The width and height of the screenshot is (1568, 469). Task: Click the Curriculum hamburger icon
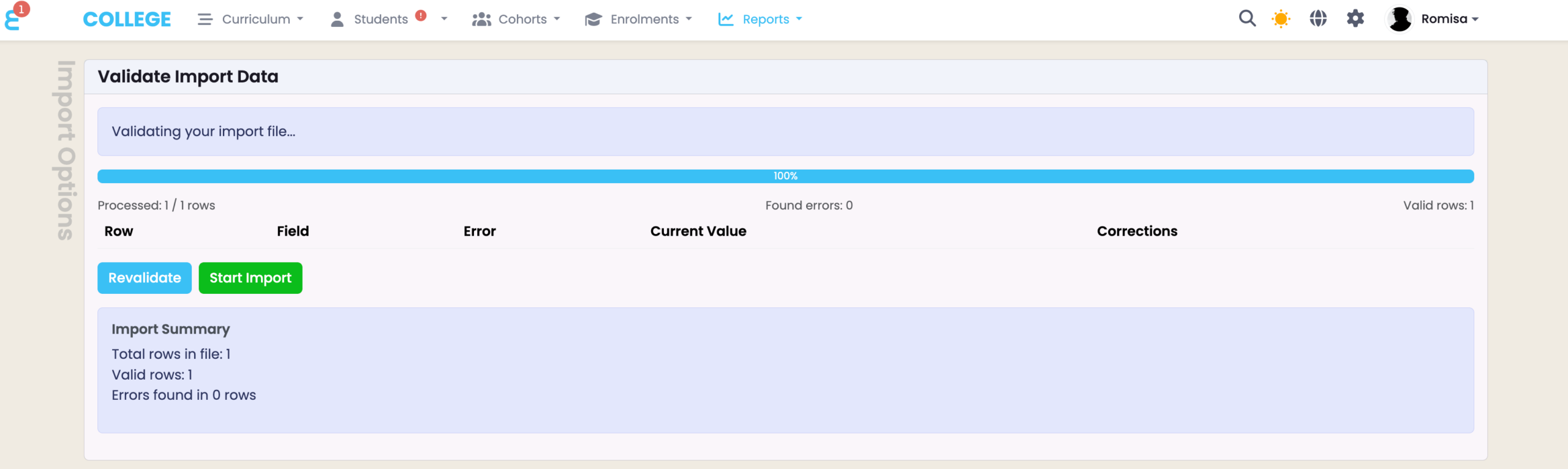pos(205,20)
